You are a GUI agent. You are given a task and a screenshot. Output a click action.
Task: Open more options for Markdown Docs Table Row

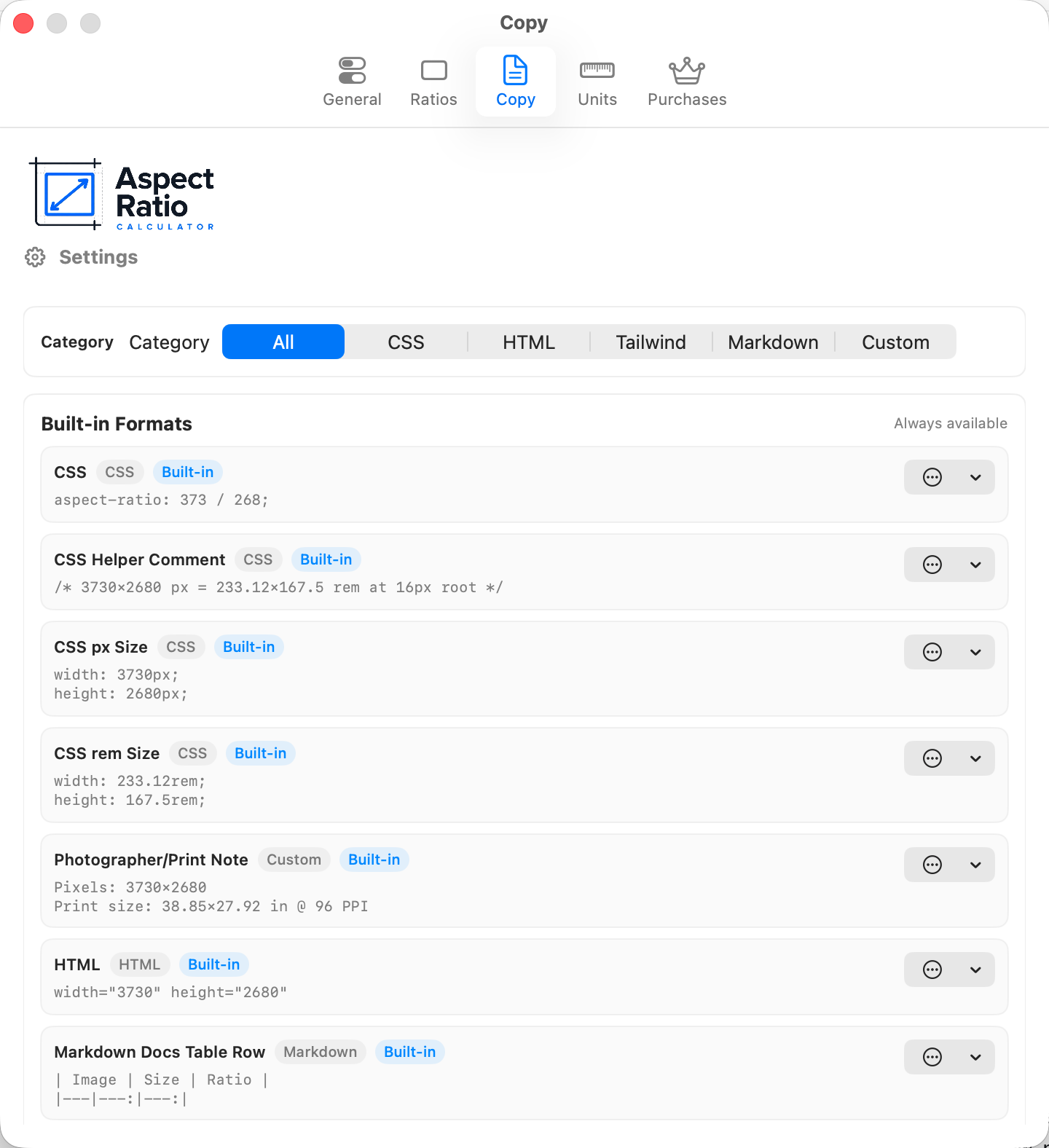tap(932, 1057)
